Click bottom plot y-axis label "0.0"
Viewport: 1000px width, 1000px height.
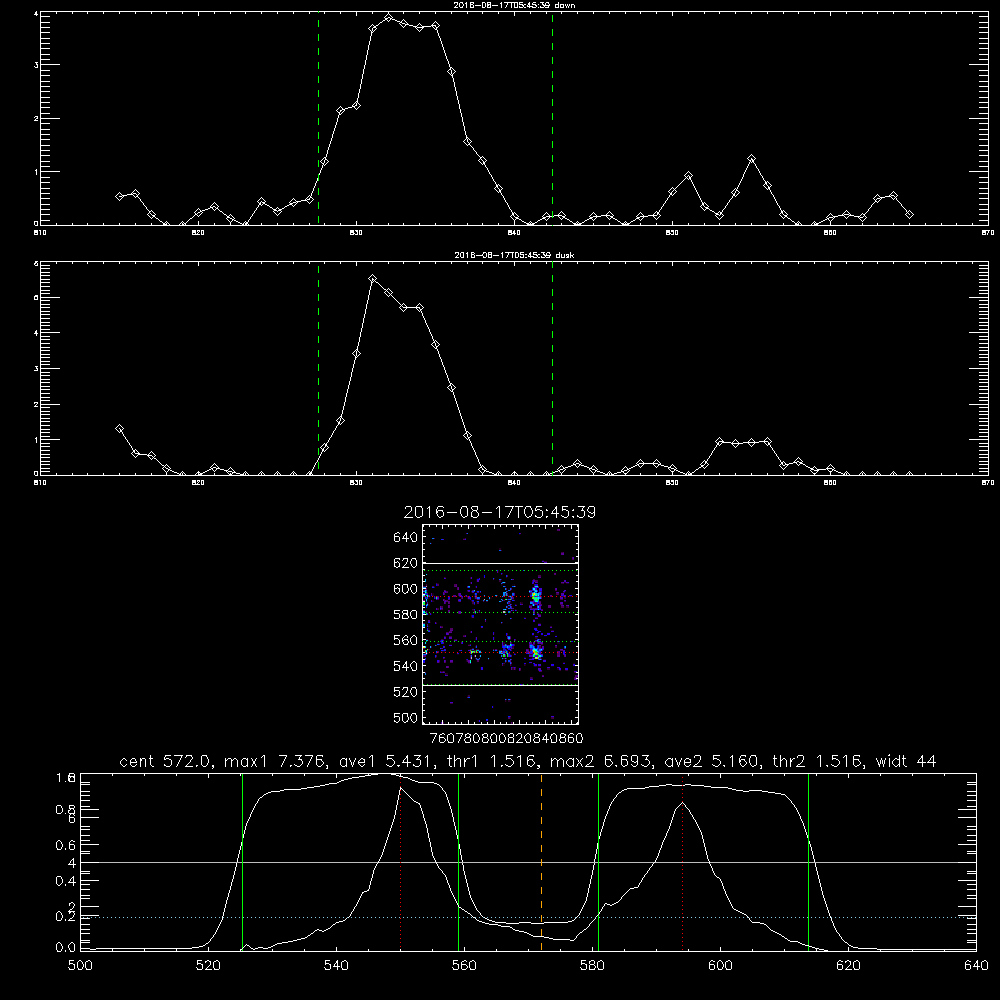pos(66,948)
